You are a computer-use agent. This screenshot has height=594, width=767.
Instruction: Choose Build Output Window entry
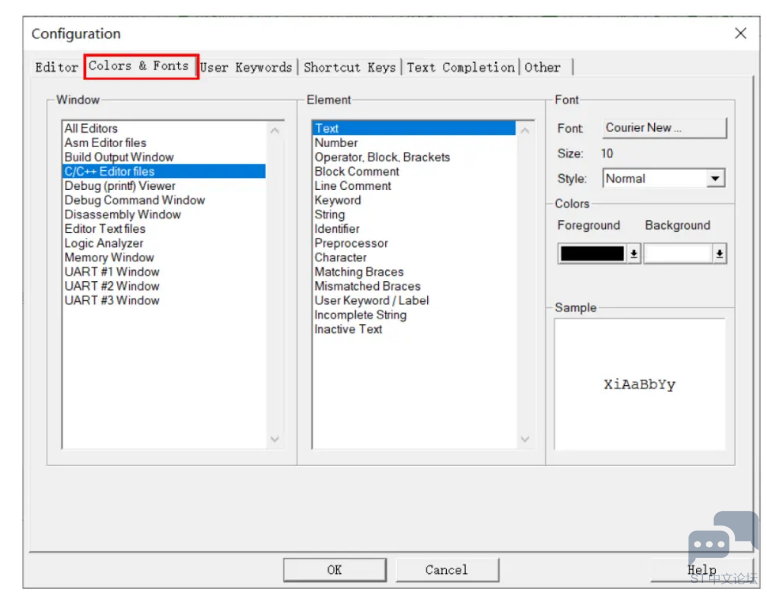click(x=164, y=157)
